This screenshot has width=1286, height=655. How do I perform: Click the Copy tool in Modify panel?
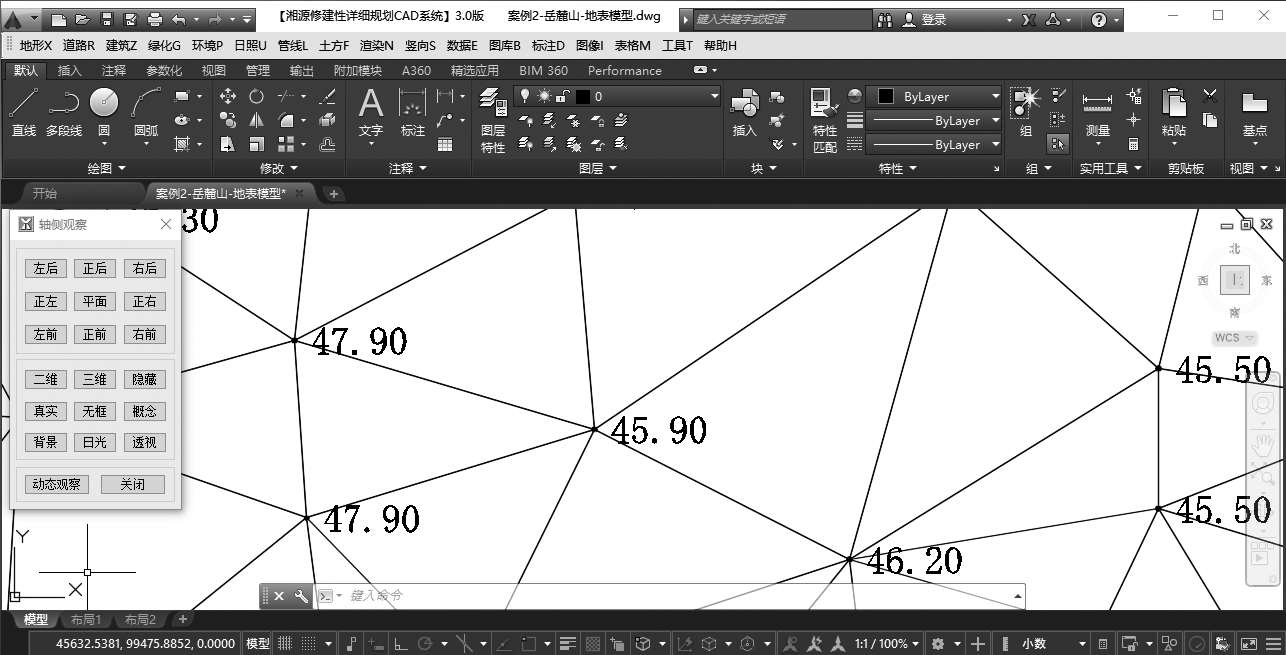point(228,120)
